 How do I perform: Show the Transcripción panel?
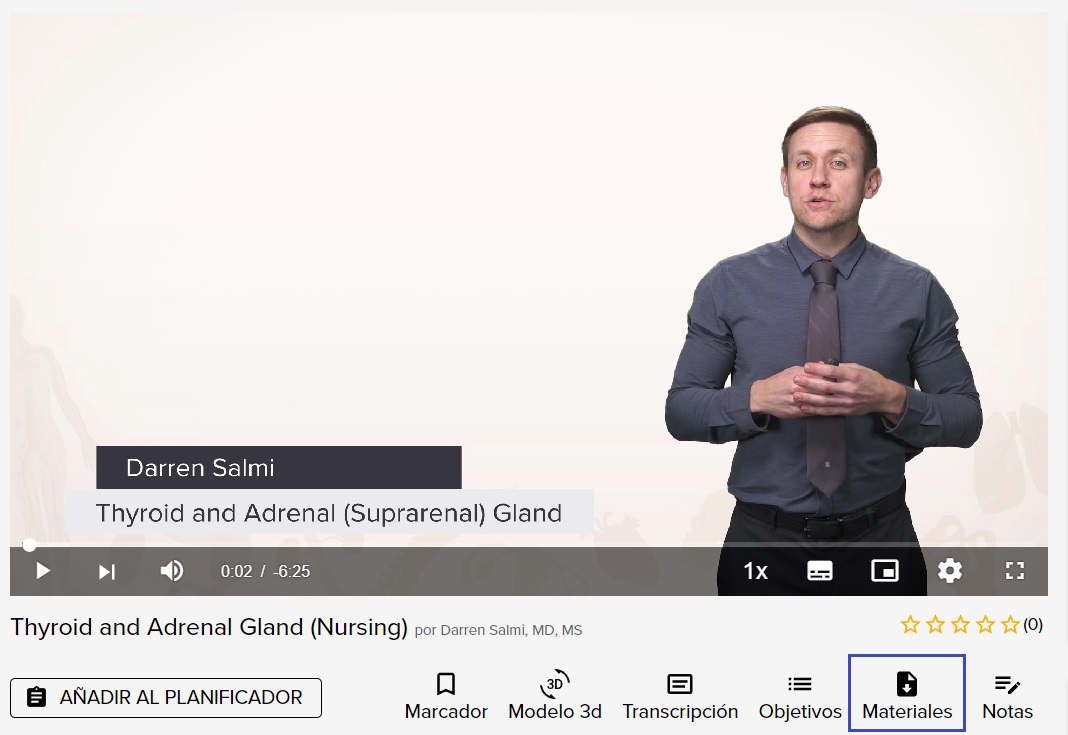pyautogui.click(x=680, y=696)
